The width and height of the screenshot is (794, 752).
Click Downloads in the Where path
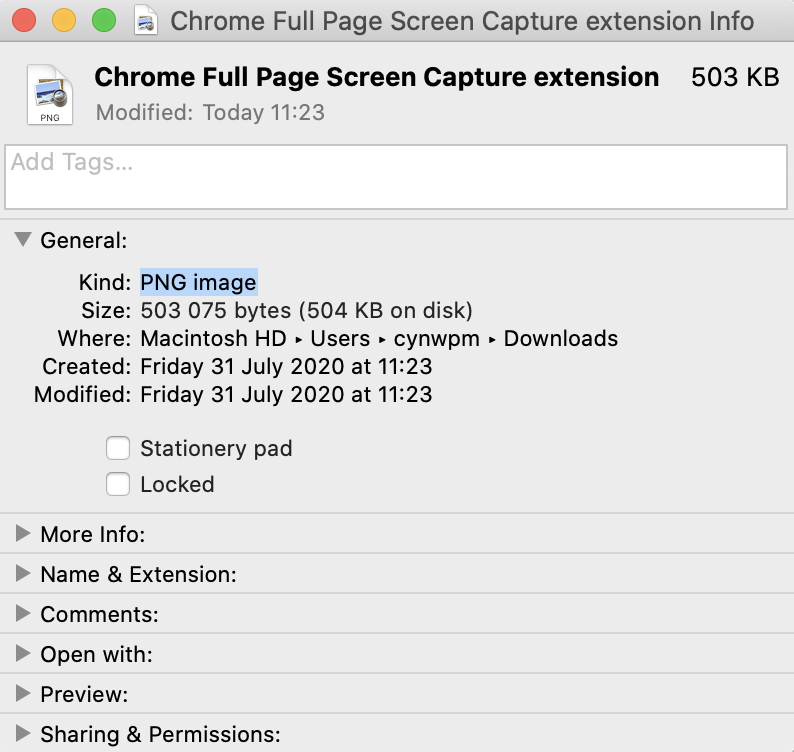[x=561, y=338]
